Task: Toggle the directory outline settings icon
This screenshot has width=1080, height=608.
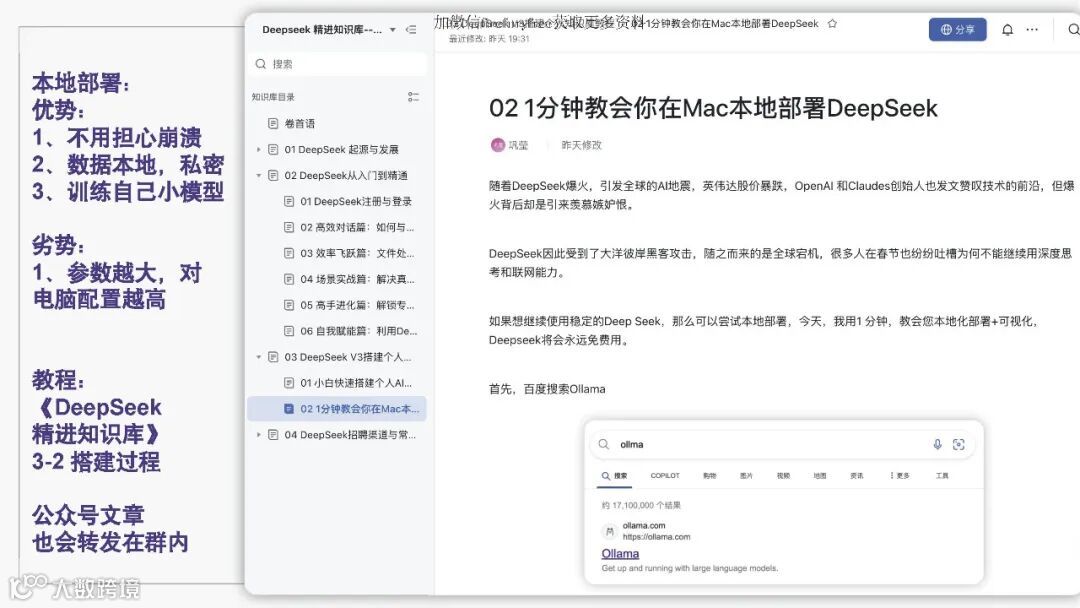Action: pyautogui.click(x=413, y=97)
